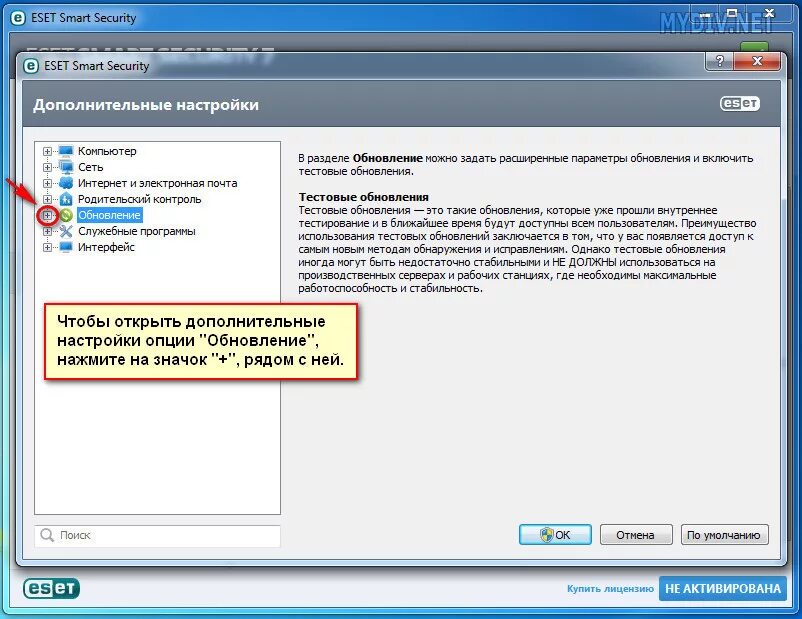Viewport: 802px width, 619px height.
Task: Click the Компьютер monitor icon
Action: 66,151
